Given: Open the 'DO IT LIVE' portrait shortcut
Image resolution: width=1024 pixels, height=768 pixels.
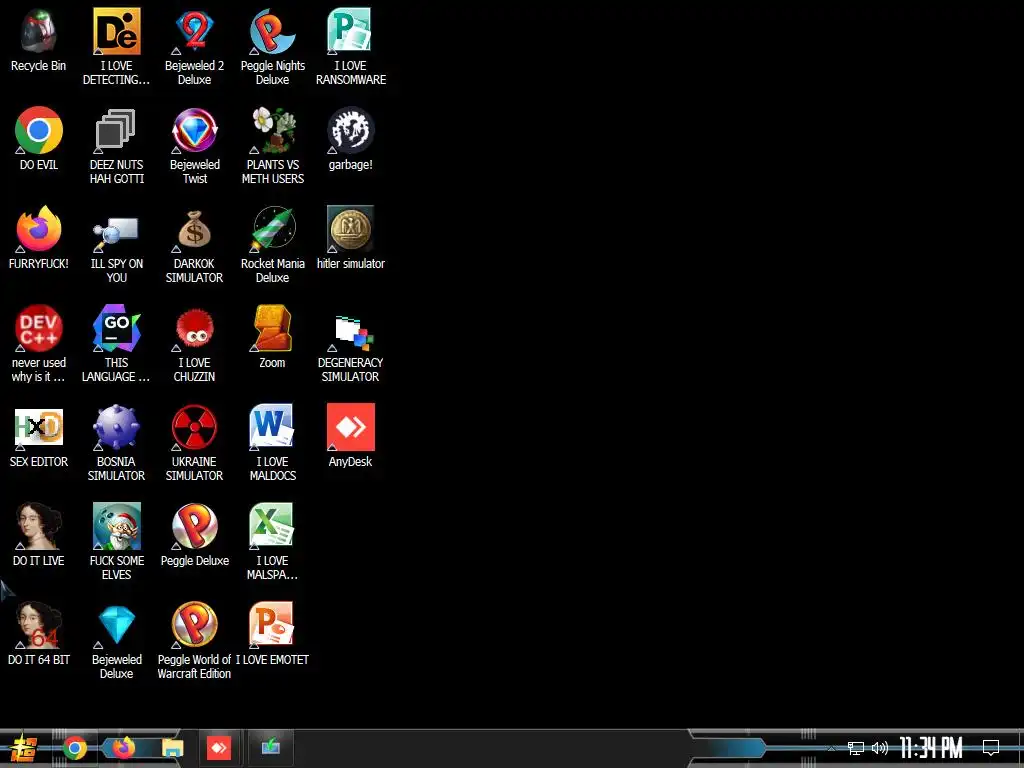Looking at the screenshot, I should pyautogui.click(x=39, y=535).
